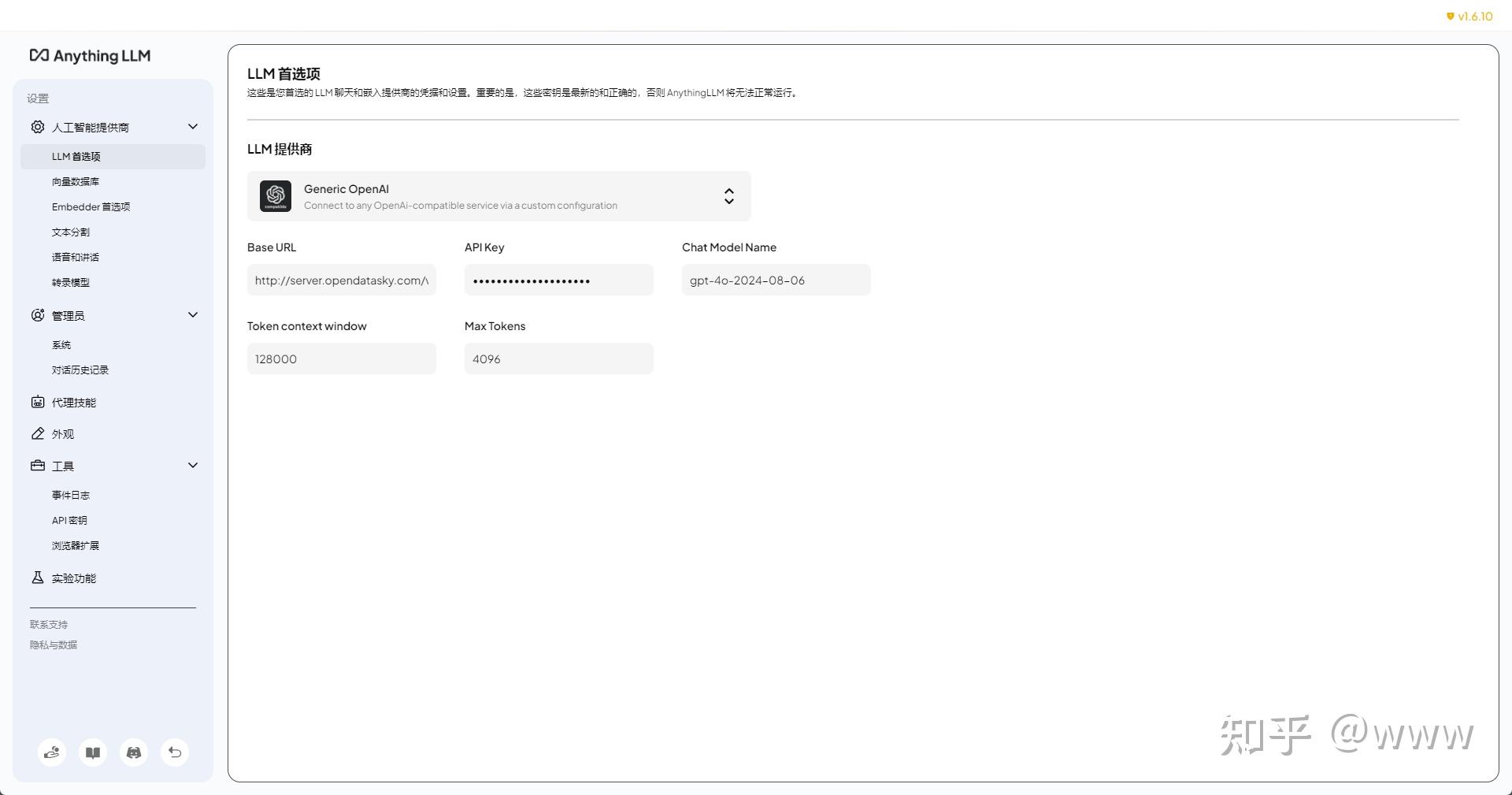Open the 隐私与数据 page

click(x=52, y=644)
